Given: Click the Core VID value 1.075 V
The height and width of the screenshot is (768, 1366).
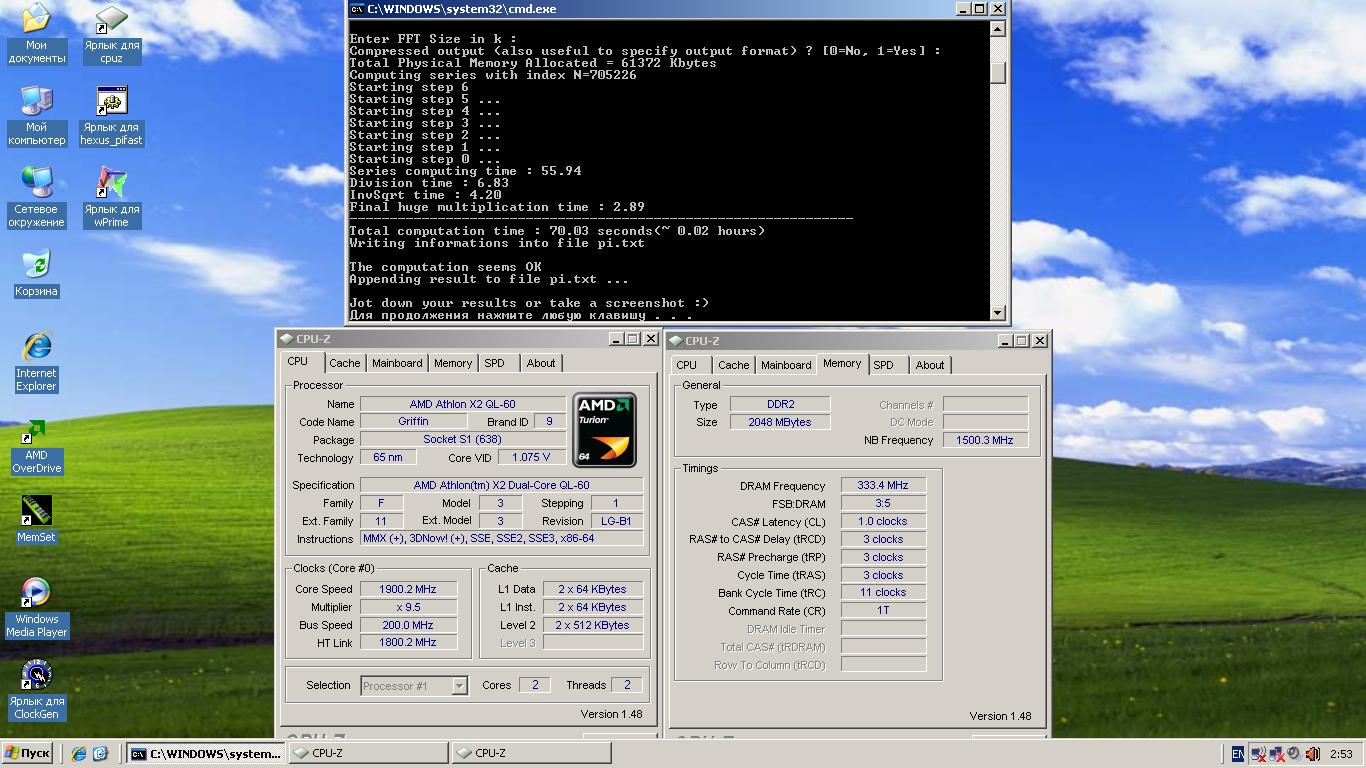Looking at the screenshot, I should coord(531,458).
